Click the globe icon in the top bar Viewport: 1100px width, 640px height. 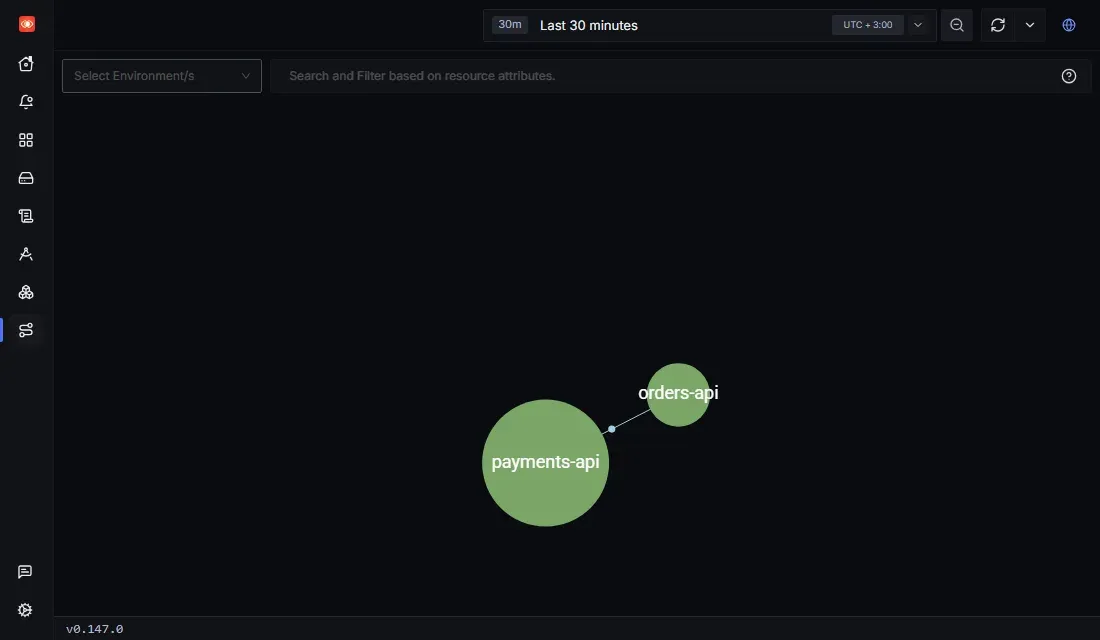click(1068, 25)
